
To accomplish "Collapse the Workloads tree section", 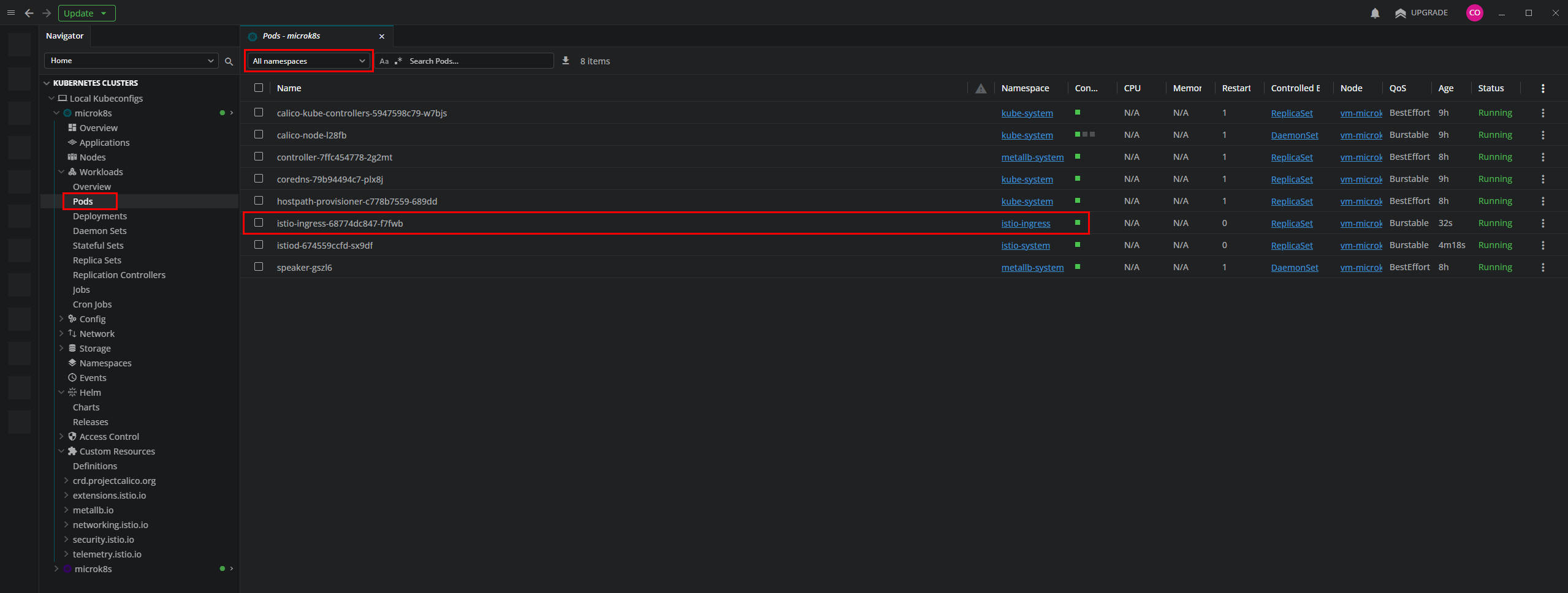I will click(x=61, y=172).
